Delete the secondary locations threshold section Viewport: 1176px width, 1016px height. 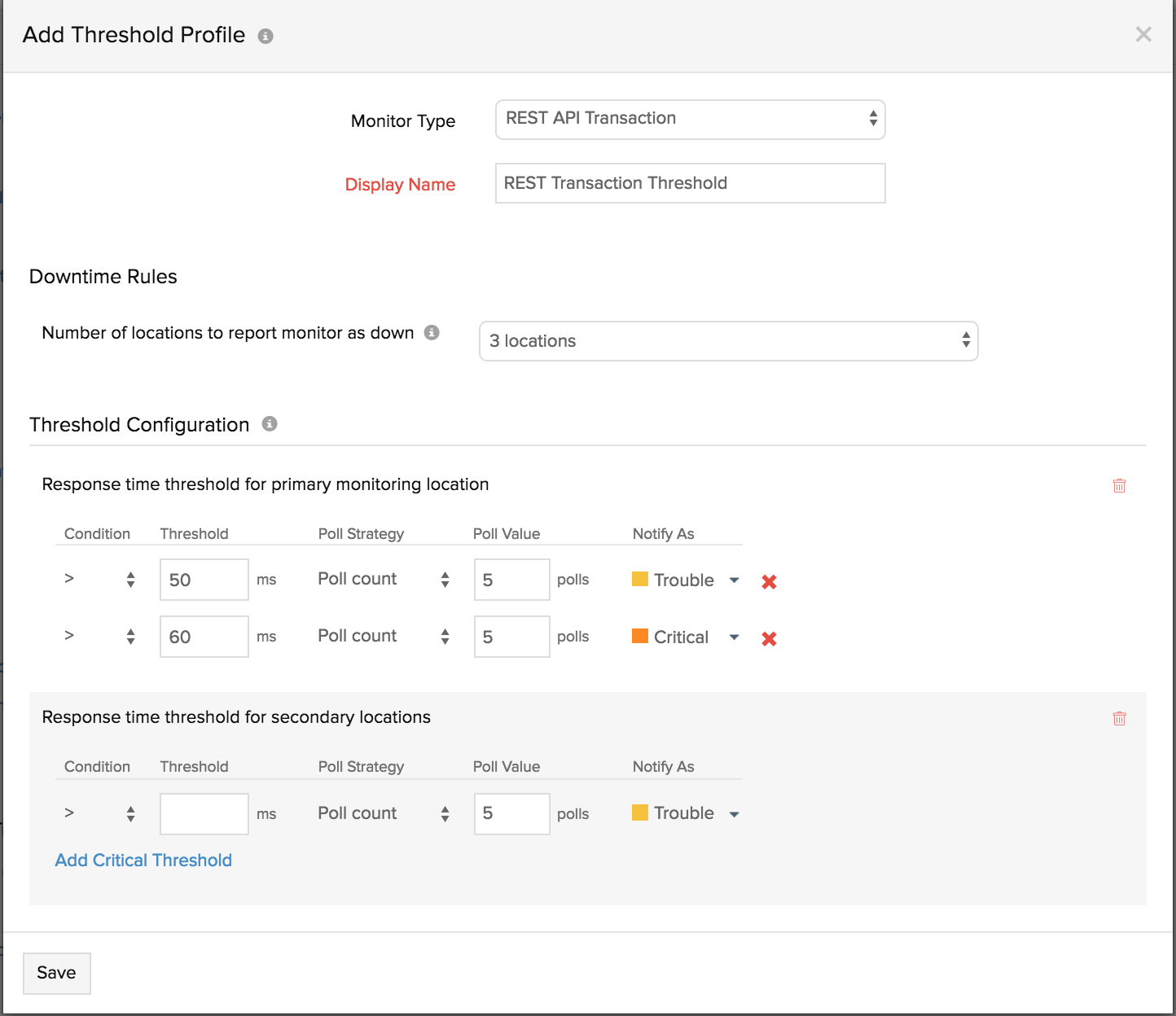point(1119,718)
